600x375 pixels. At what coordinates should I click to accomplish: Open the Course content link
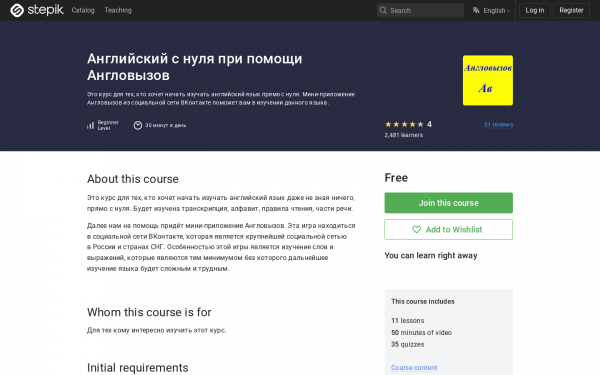(x=414, y=367)
